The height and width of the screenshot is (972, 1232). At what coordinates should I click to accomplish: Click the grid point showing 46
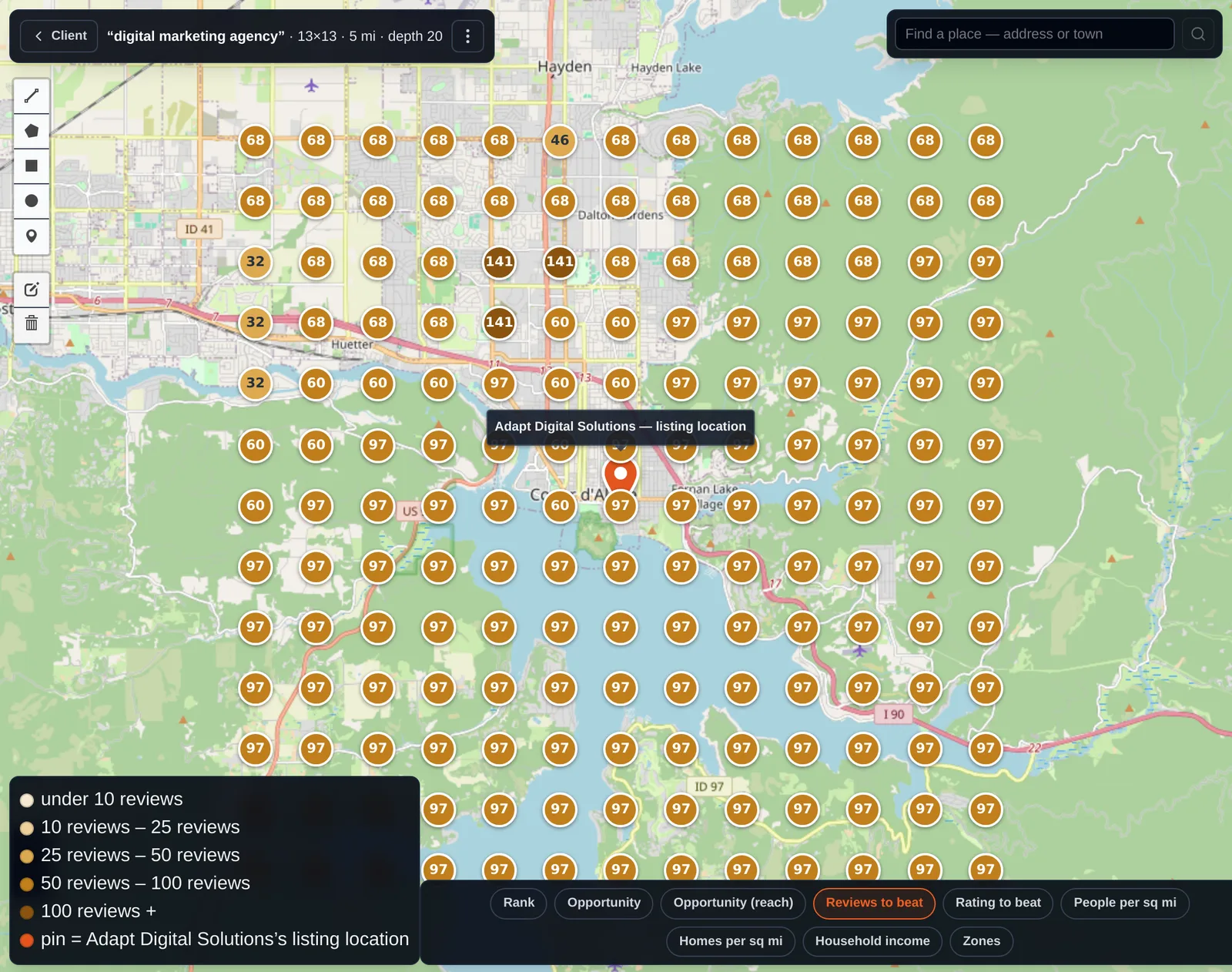(x=560, y=140)
